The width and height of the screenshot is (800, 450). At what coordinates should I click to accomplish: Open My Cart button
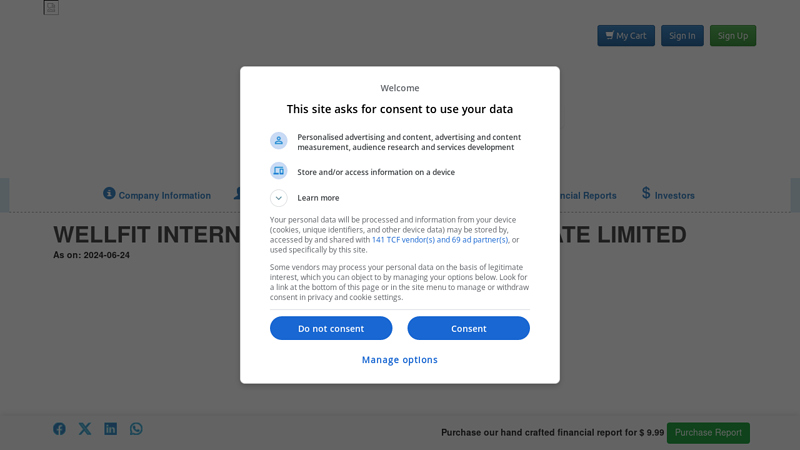tap(626, 36)
